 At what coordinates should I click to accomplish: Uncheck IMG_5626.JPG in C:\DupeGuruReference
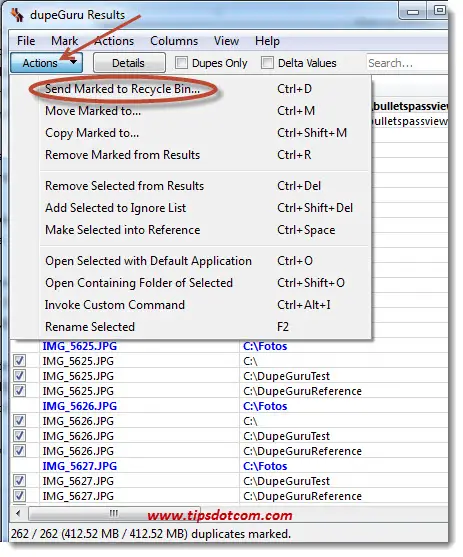point(20,451)
